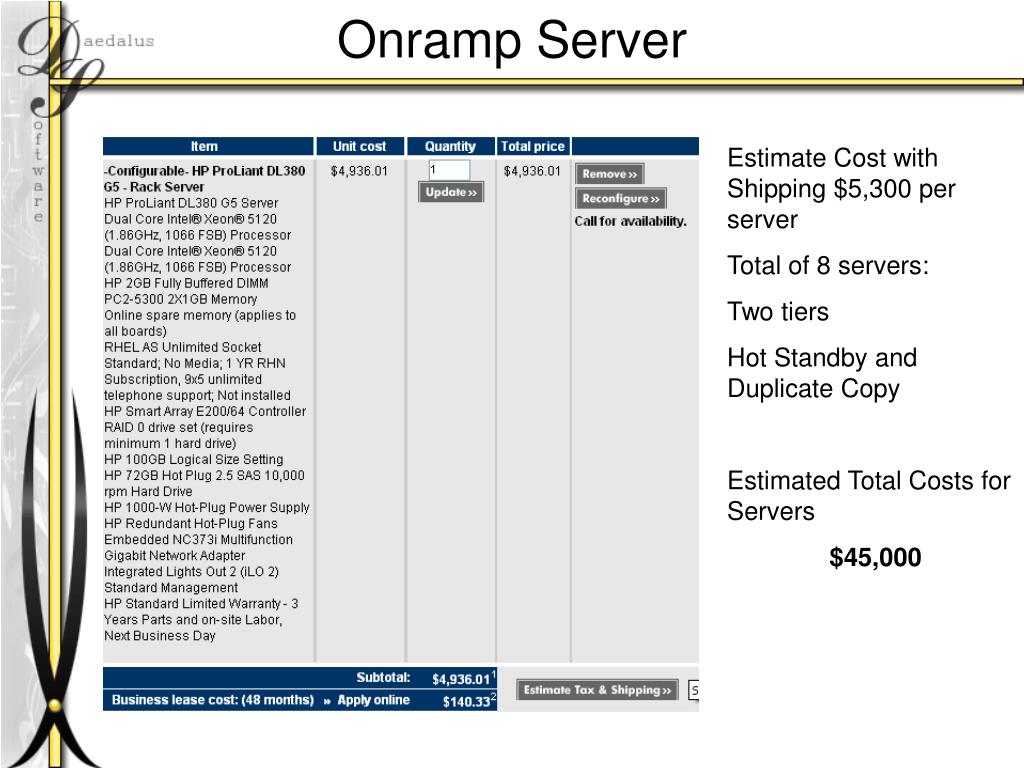Click 'HP 1000-W Hot-Plug Power Supply' line
1024x768 pixels.
[x=207, y=507]
